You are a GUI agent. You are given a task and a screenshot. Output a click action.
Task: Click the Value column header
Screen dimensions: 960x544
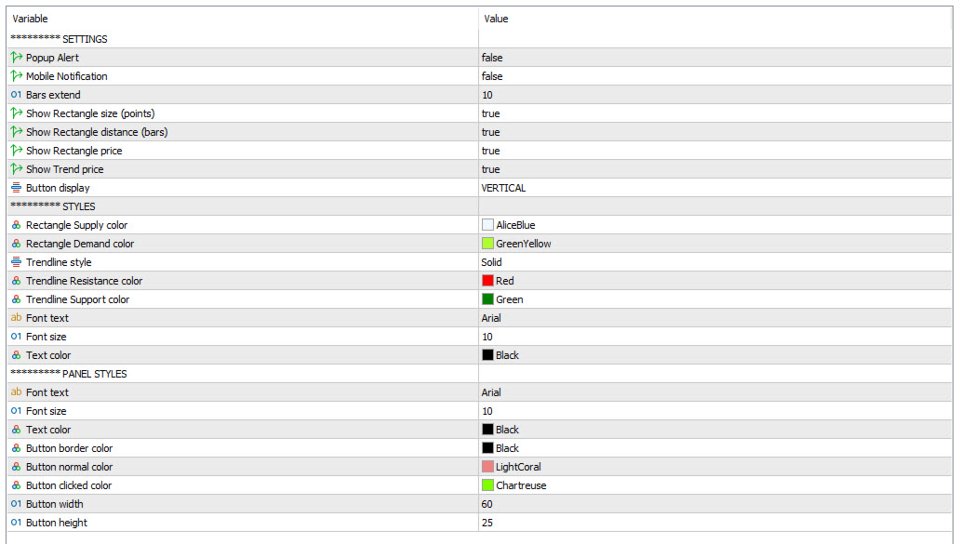496,19
